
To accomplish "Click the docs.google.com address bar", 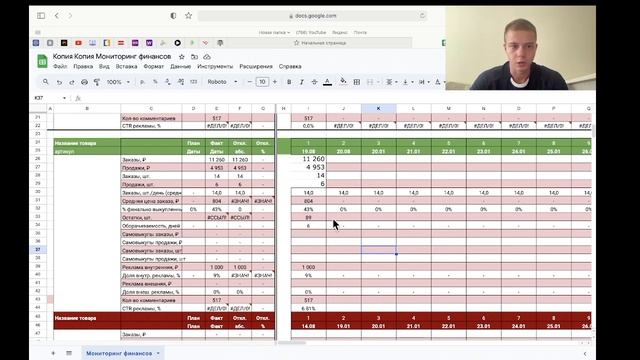I will tap(313, 16).
